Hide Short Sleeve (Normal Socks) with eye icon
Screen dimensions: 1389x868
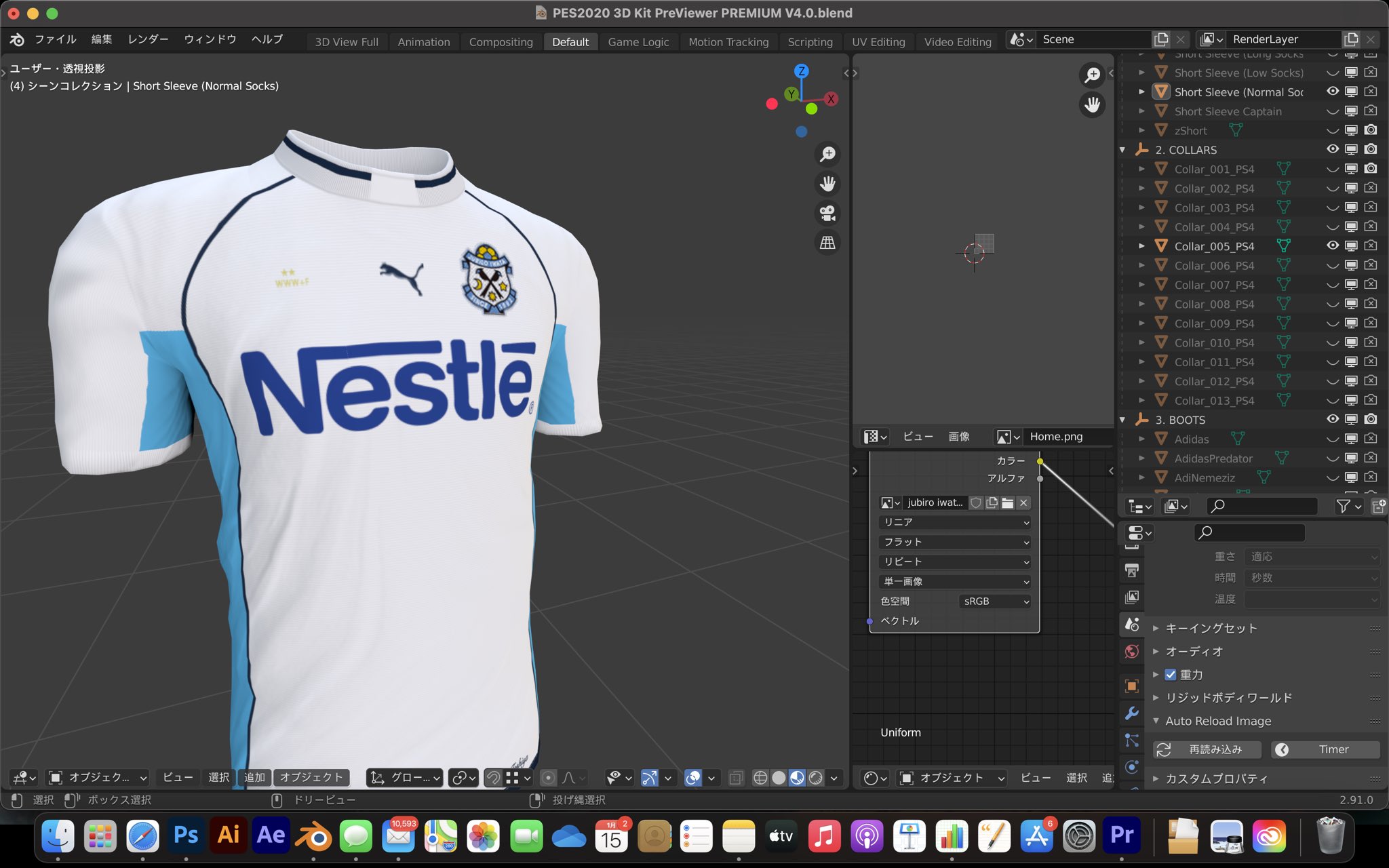[1332, 91]
